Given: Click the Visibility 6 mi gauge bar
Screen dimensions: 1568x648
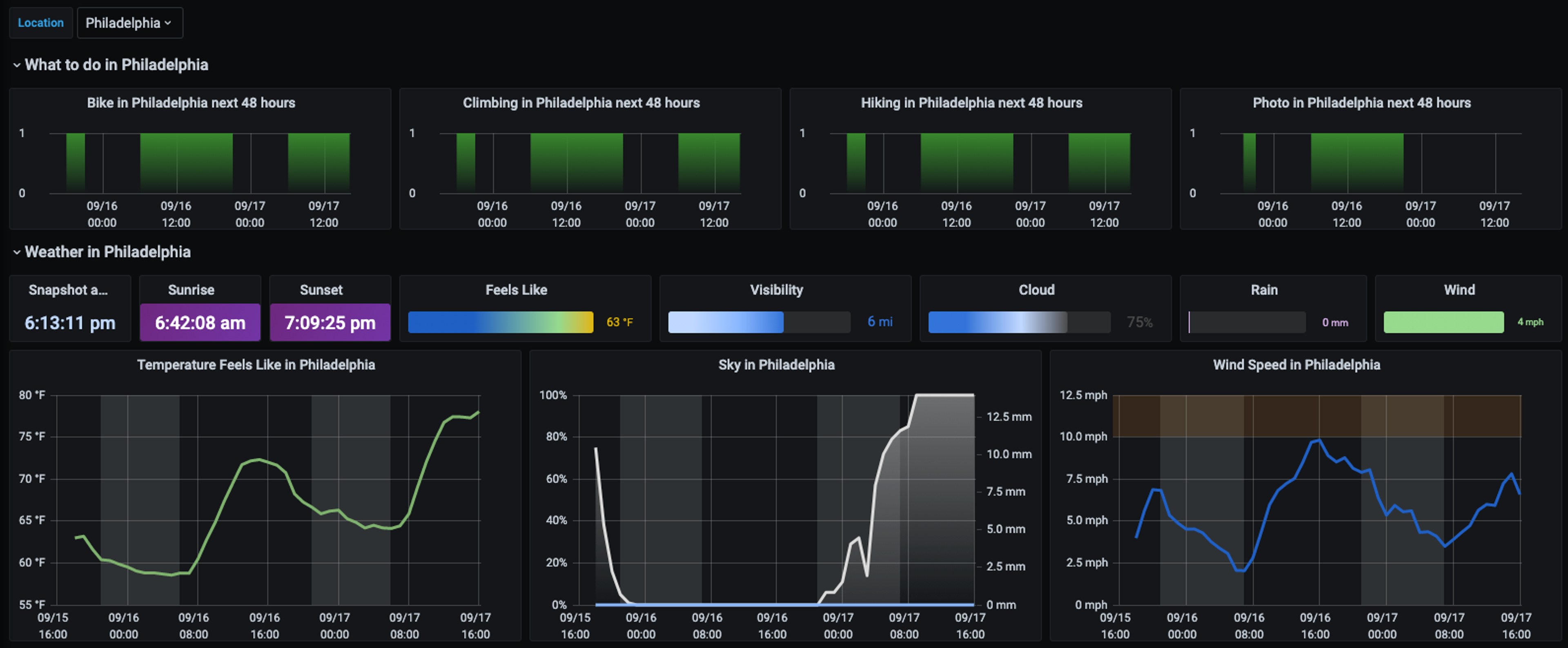Looking at the screenshot, I should click(759, 322).
